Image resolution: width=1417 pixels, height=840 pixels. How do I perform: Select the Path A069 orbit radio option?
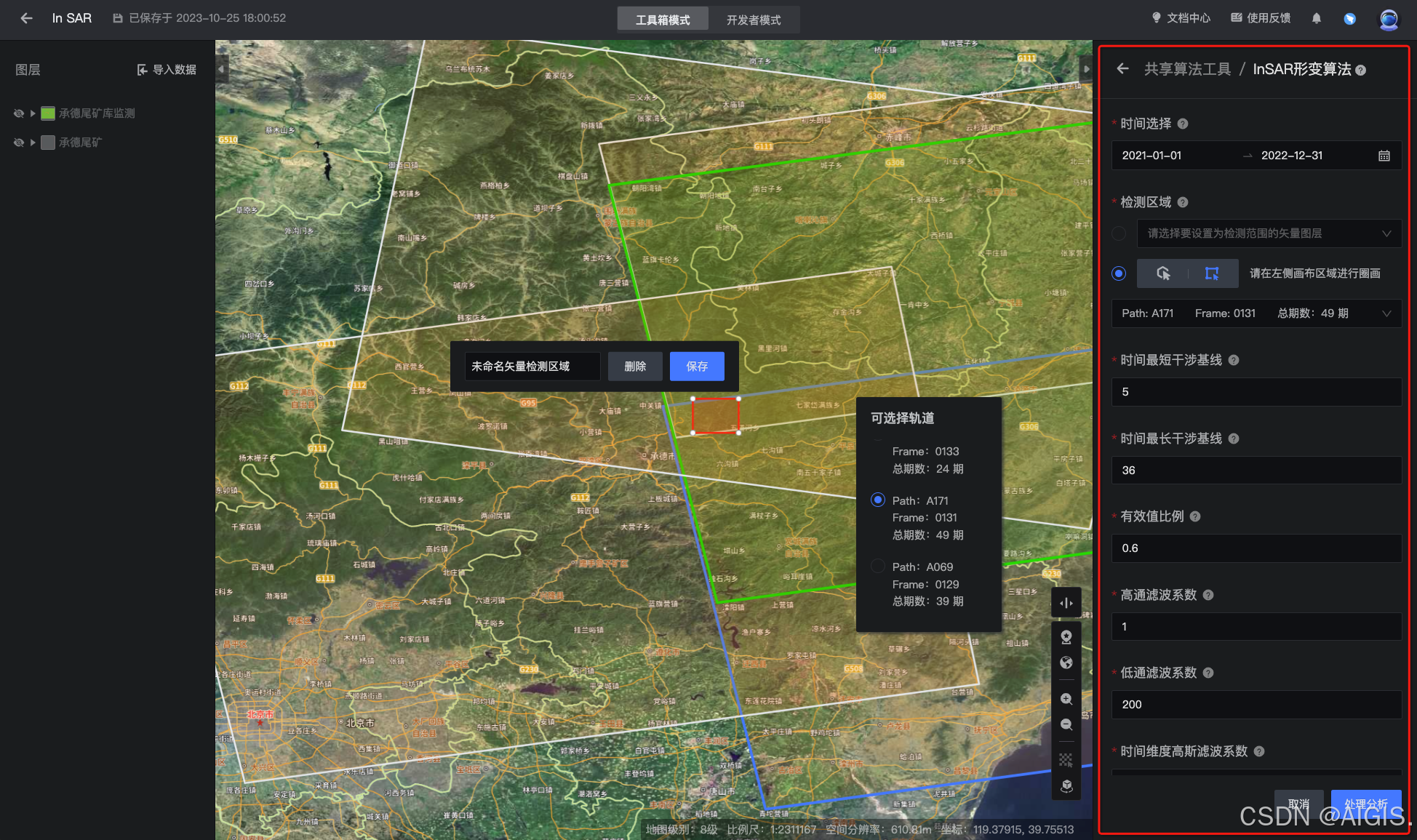[x=878, y=567]
